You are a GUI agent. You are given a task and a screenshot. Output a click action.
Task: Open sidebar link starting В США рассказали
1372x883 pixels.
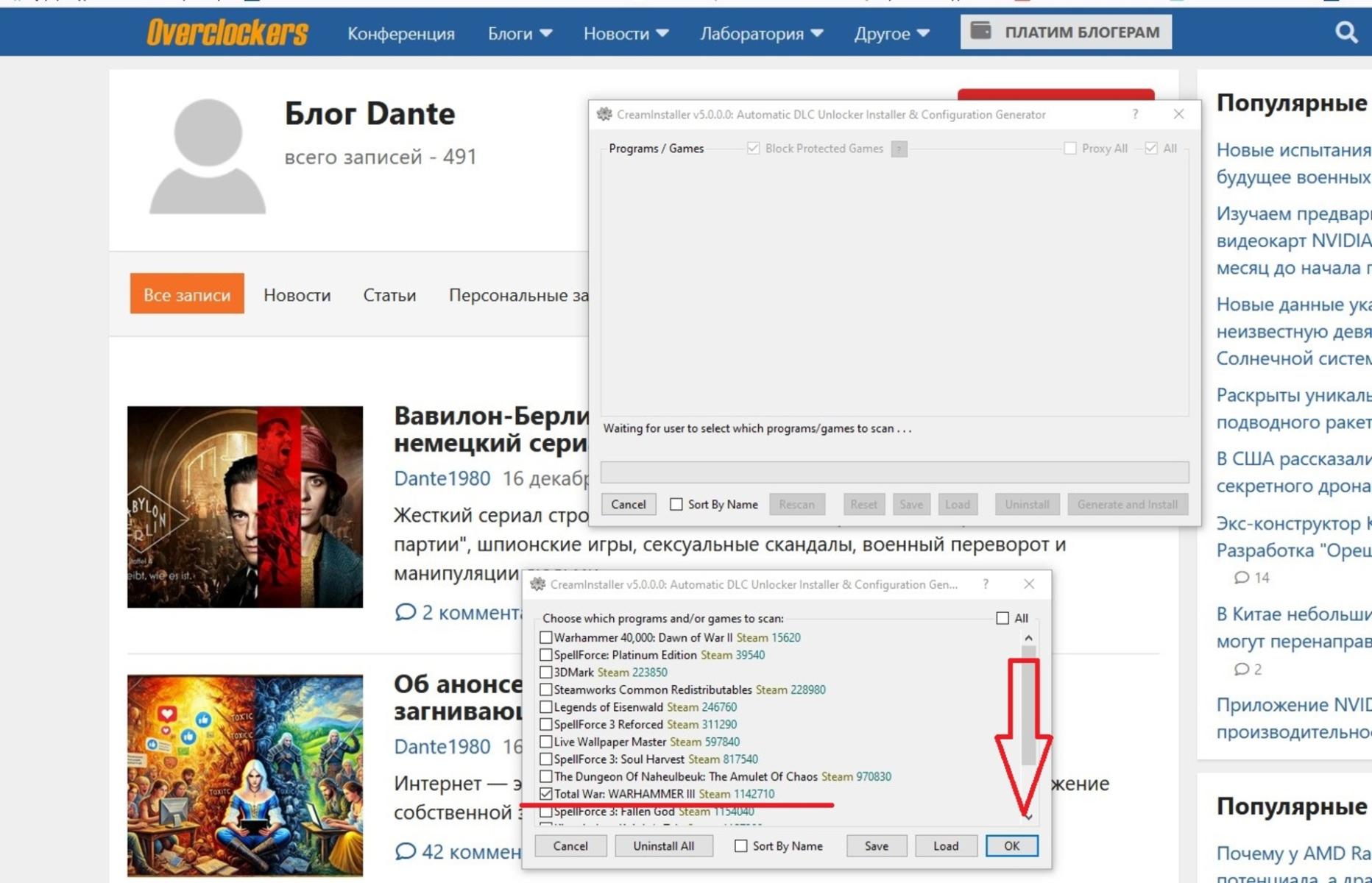click(1294, 472)
